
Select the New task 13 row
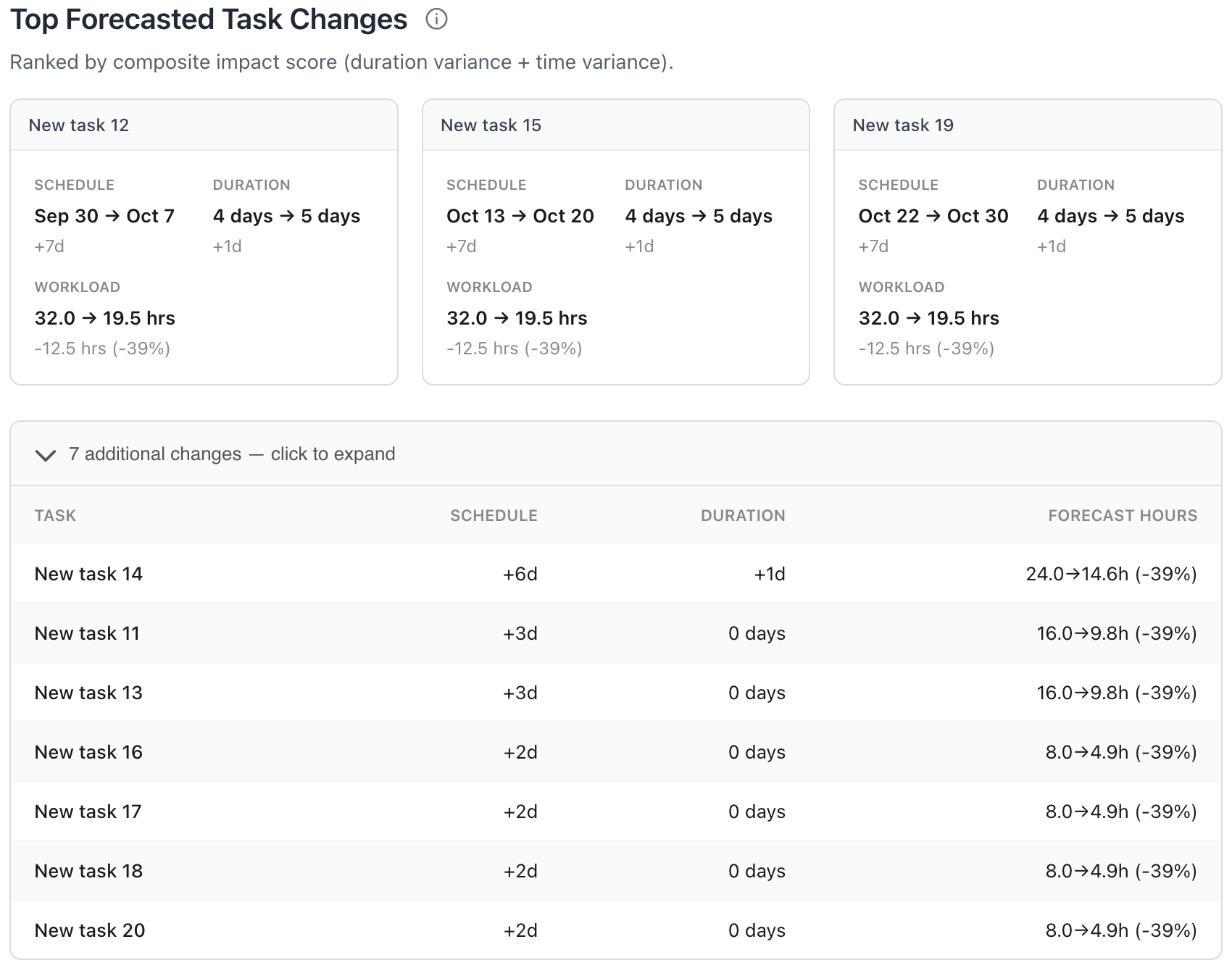click(615, 693)
